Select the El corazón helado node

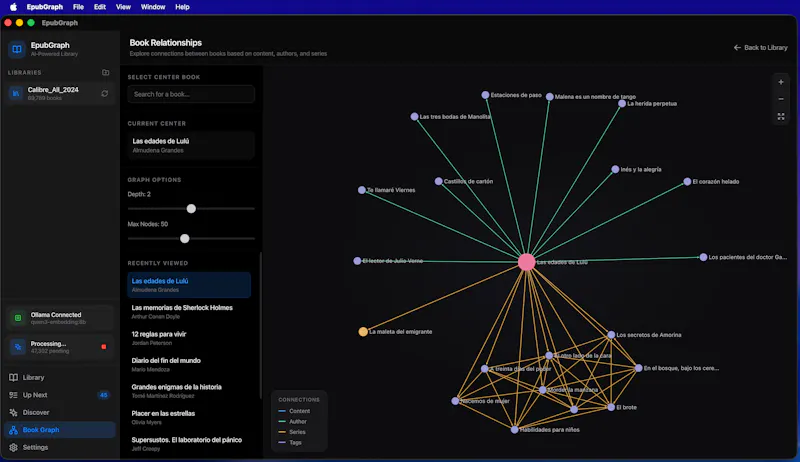coord(687,182)
